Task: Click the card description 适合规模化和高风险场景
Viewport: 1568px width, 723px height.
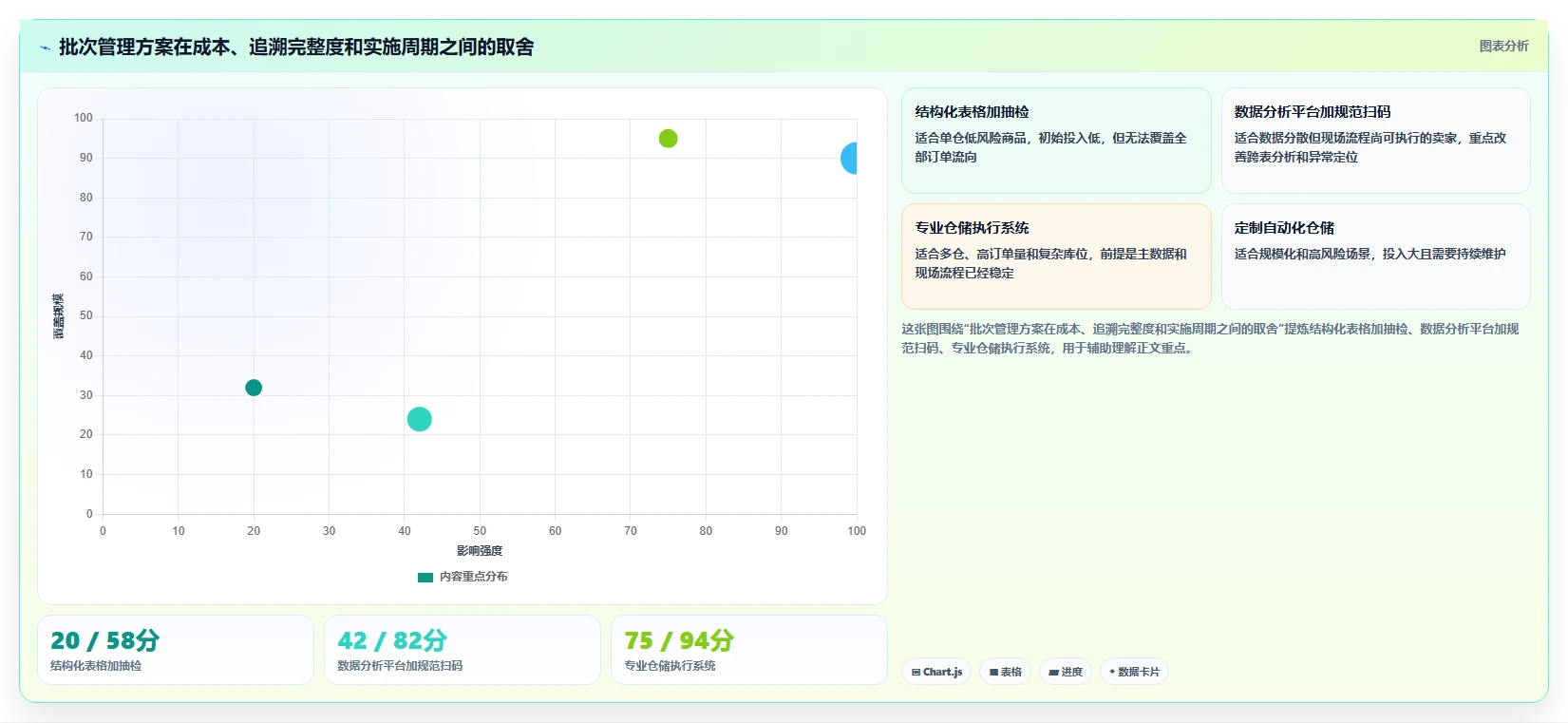Action: point(1370,254)
